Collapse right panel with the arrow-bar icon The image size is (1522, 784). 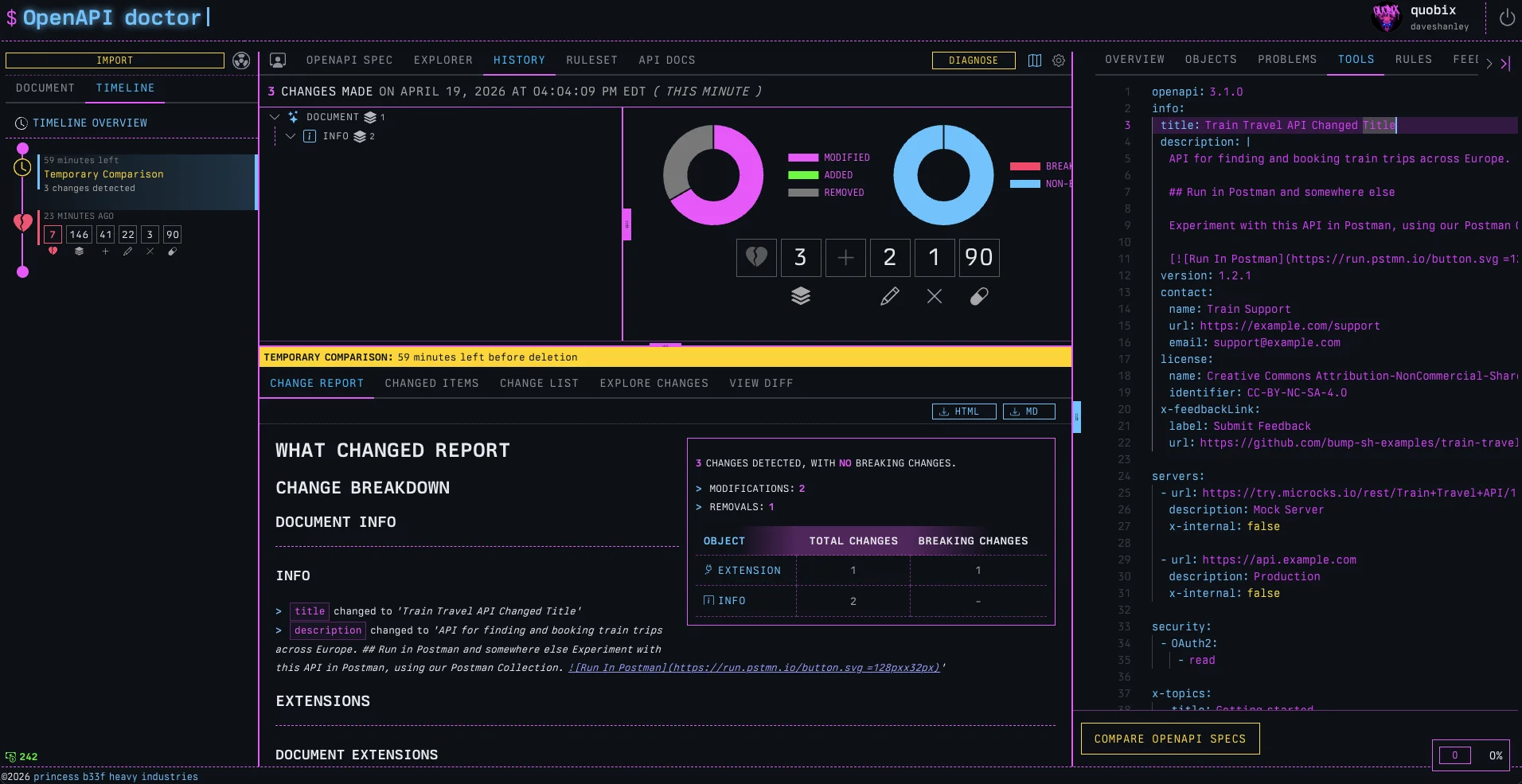tap(1505, 64)
